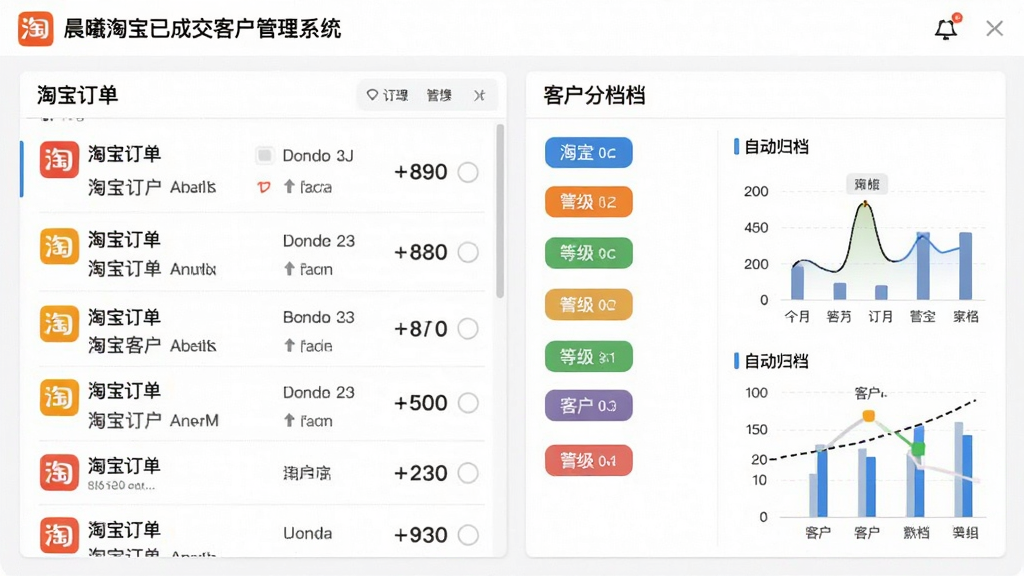Click the upper 自动归档 chart title
Screen dimensions: 1024x576
[x=776, y=147]
